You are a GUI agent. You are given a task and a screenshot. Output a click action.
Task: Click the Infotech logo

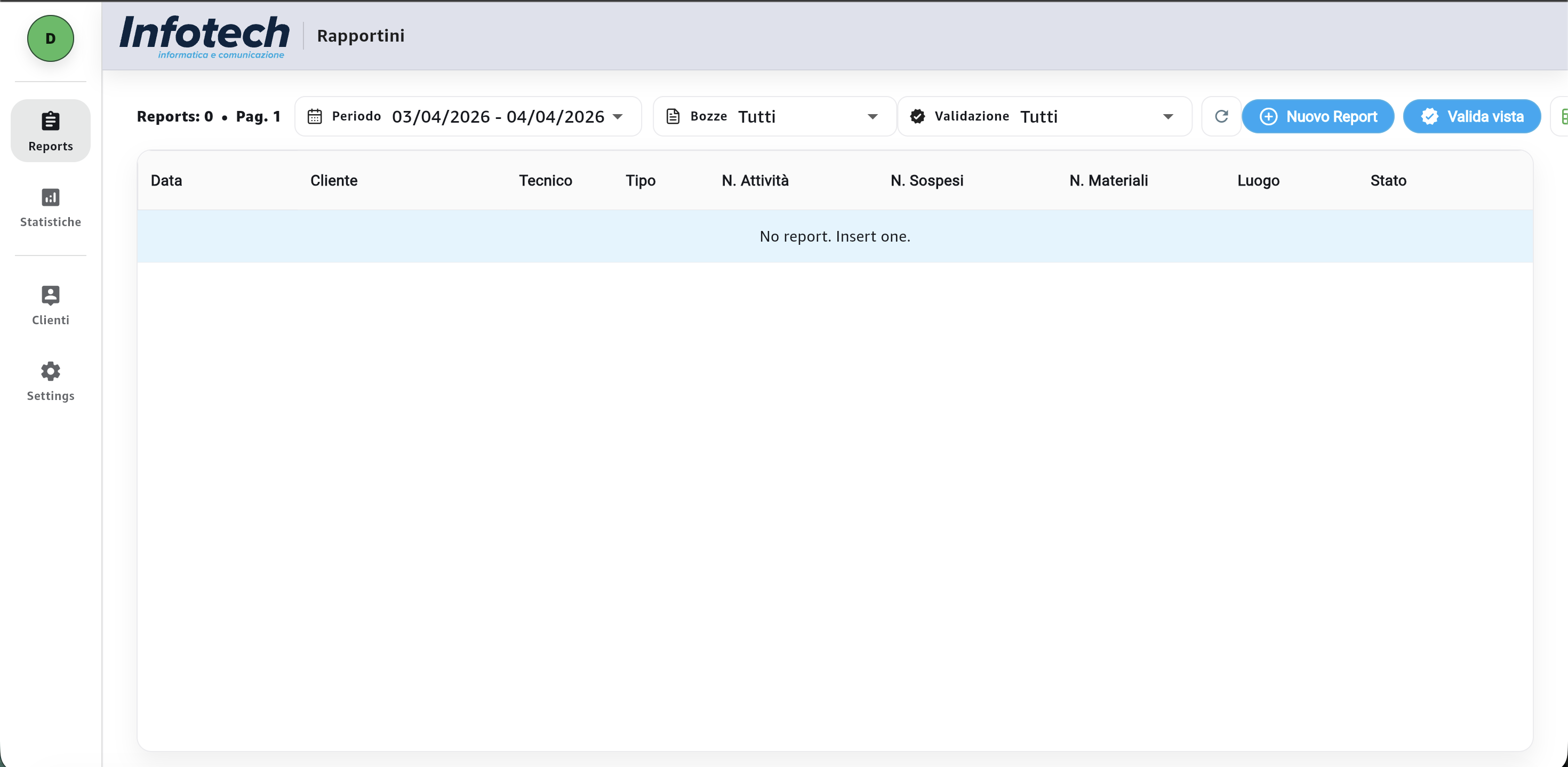(204, 36)
